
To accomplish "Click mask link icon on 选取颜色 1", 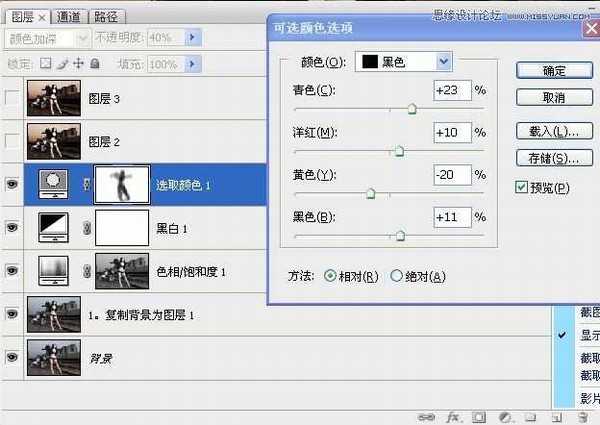I will coord(87,184).
